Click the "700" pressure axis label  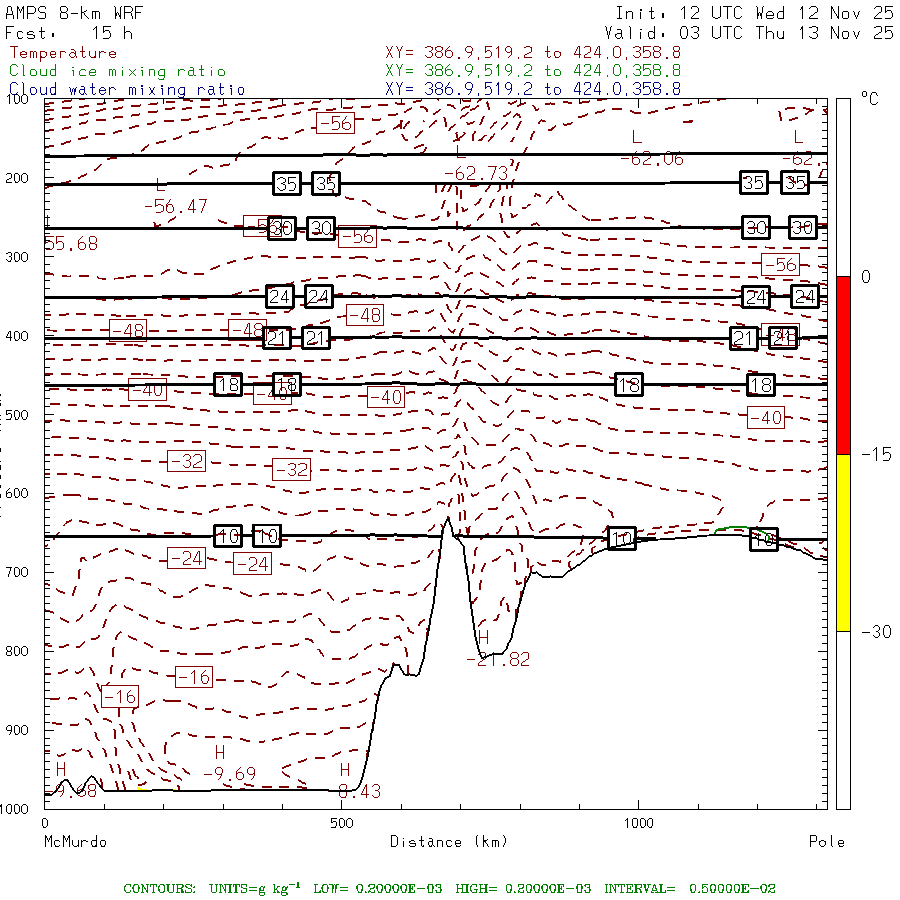tap(17, 572)
